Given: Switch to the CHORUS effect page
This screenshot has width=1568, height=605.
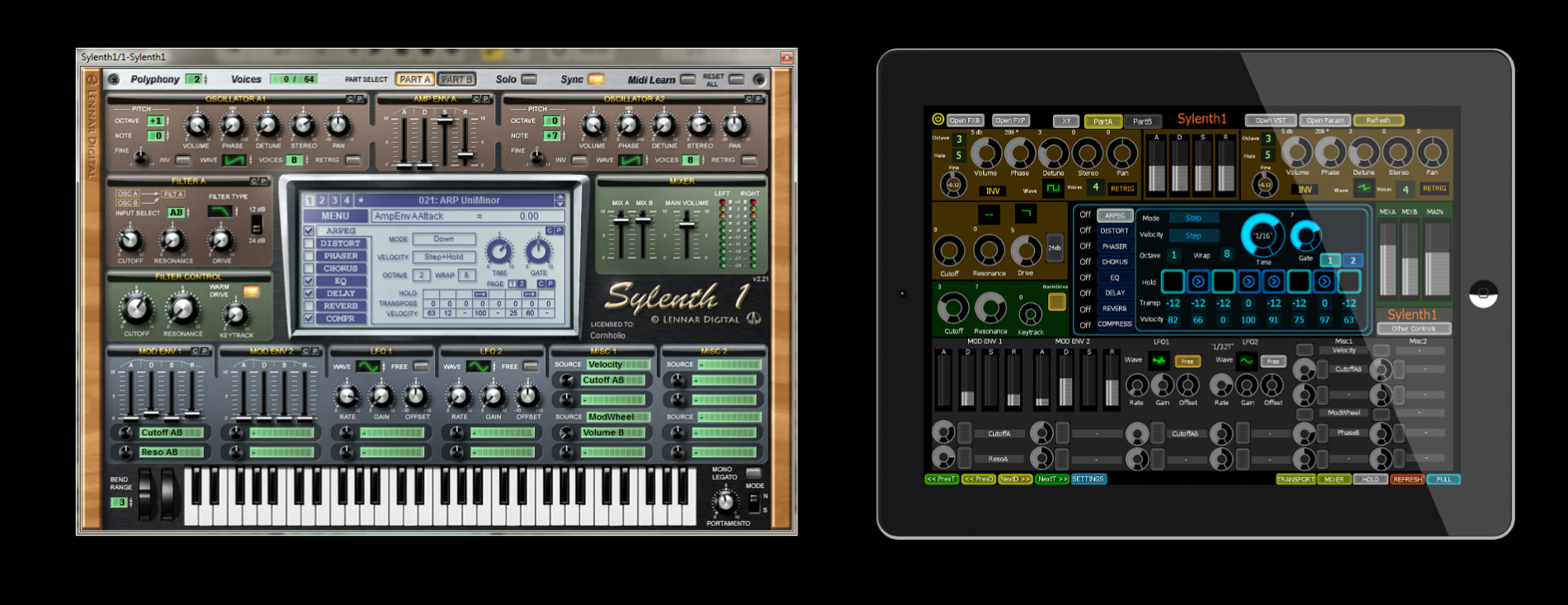Looking at the screenshot, I should tap(340, 268).
